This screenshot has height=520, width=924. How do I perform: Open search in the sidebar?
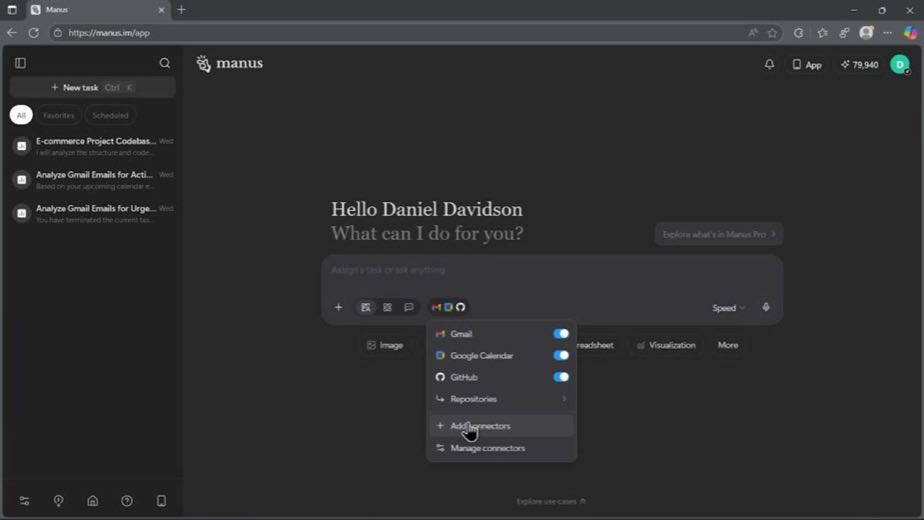click(x=164, y=63)
